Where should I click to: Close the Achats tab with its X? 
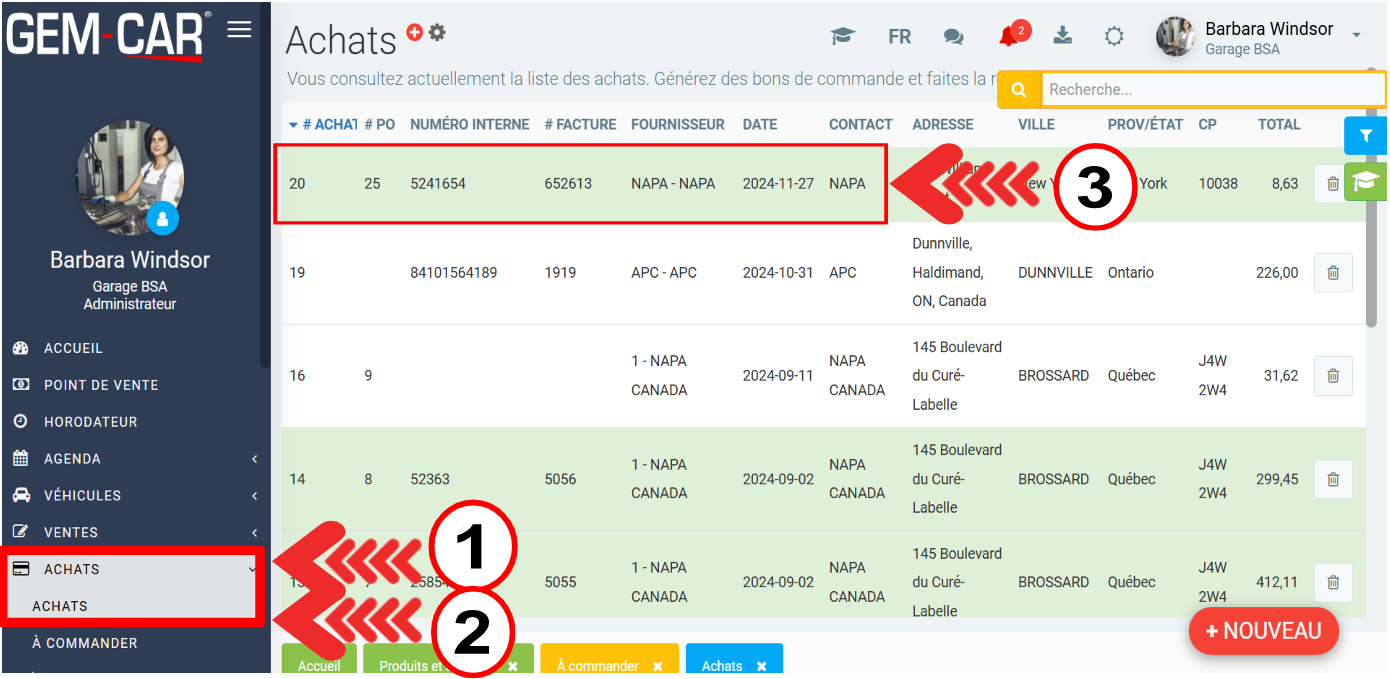pyautogui.click(x=762, y=666)
